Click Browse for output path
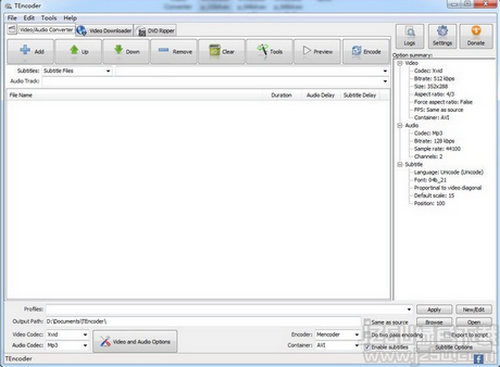 pos(434,322)
